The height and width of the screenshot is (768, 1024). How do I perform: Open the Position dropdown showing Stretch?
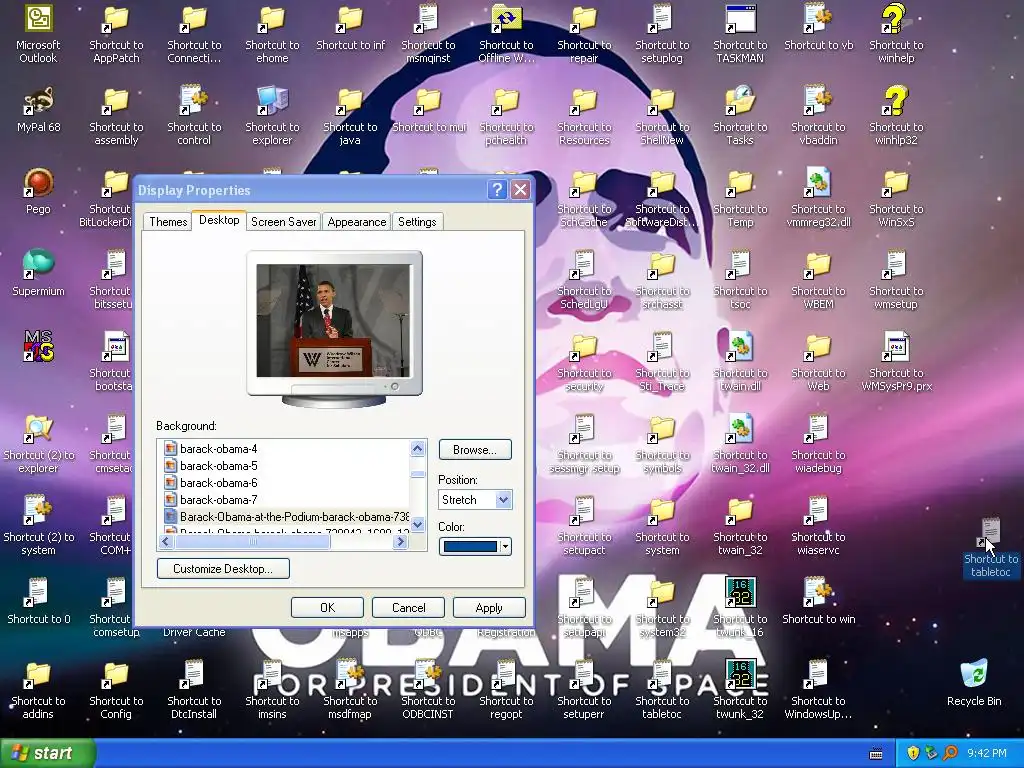coord(475,500)
